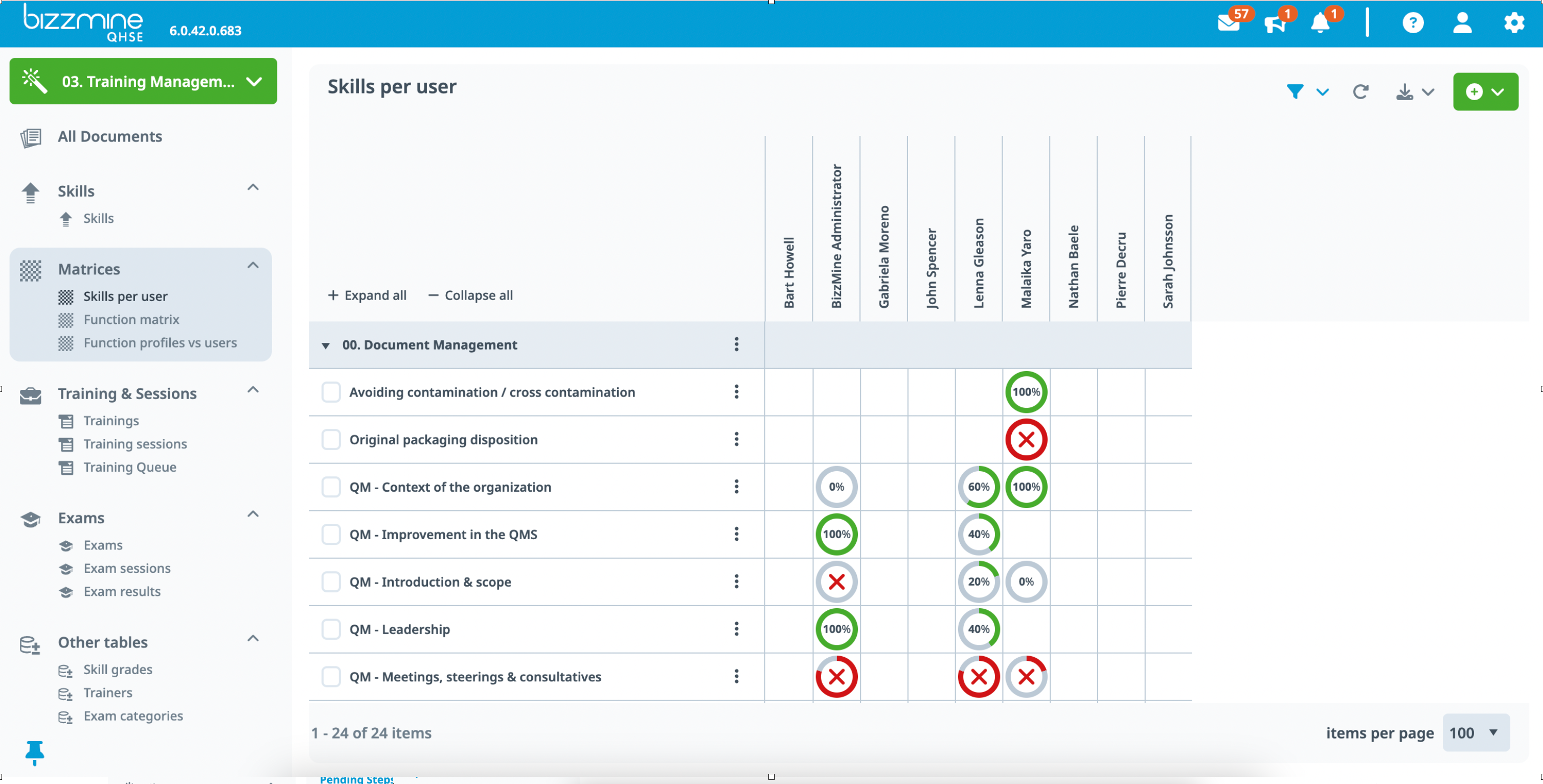Open three-dot menu for QM - Introduction & scope
Screen dimensions: 1543x784
(736, 582)
